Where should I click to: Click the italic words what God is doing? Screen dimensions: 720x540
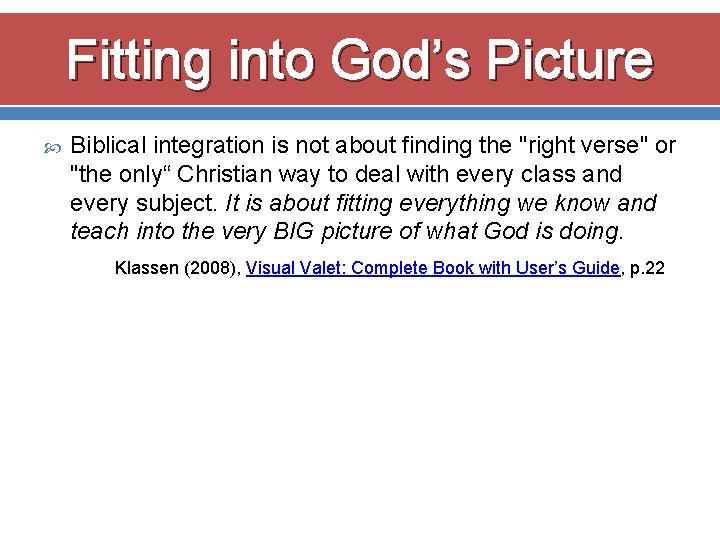[523, 231]
